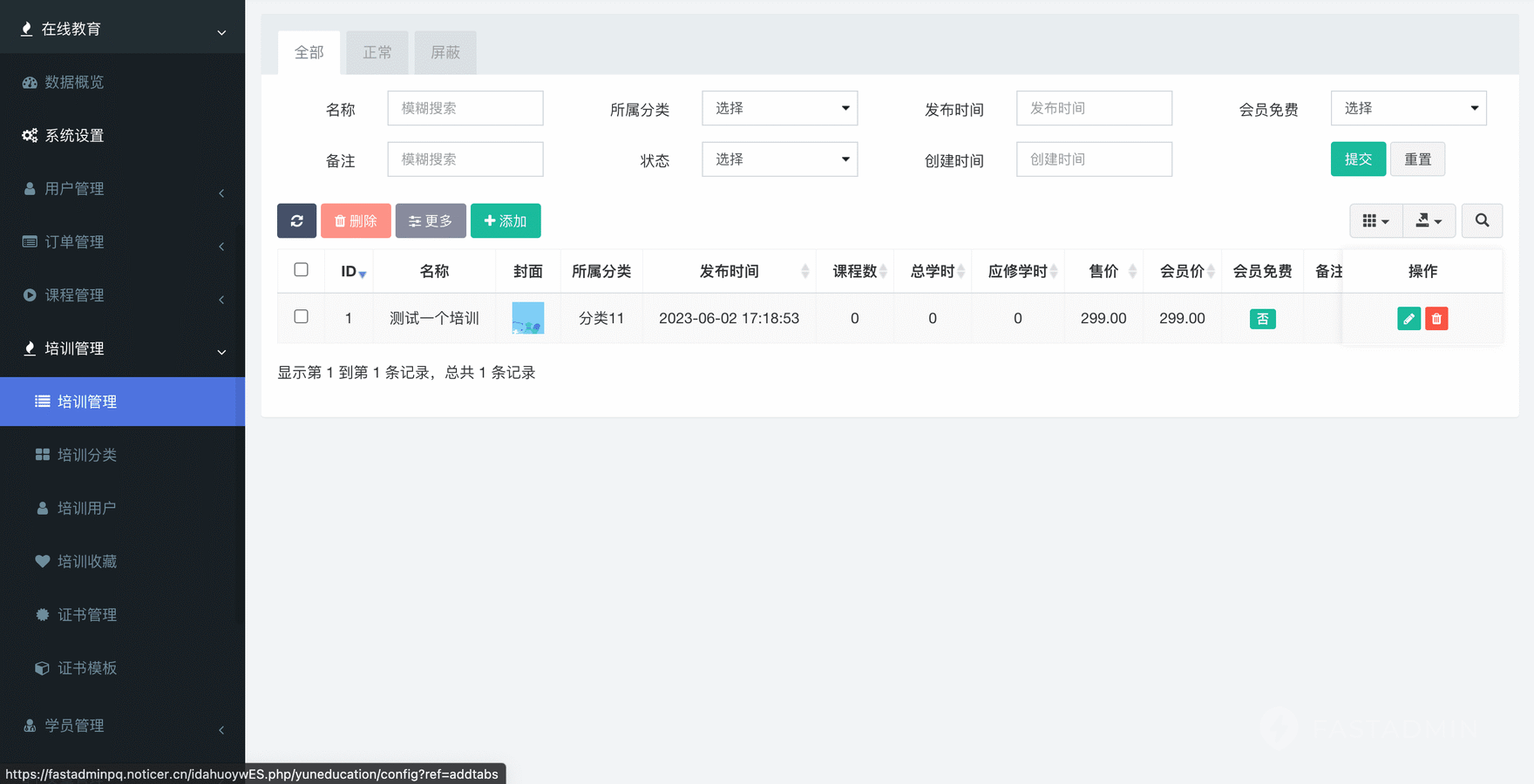Switch to the 屏蔽 tab
This screenshot has width=1534, height=784.
445,53
